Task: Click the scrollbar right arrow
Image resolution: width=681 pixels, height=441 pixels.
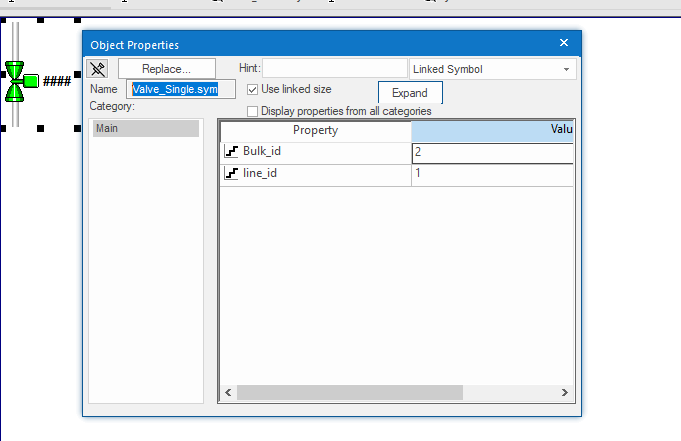Action: click(x=565, y=393)
